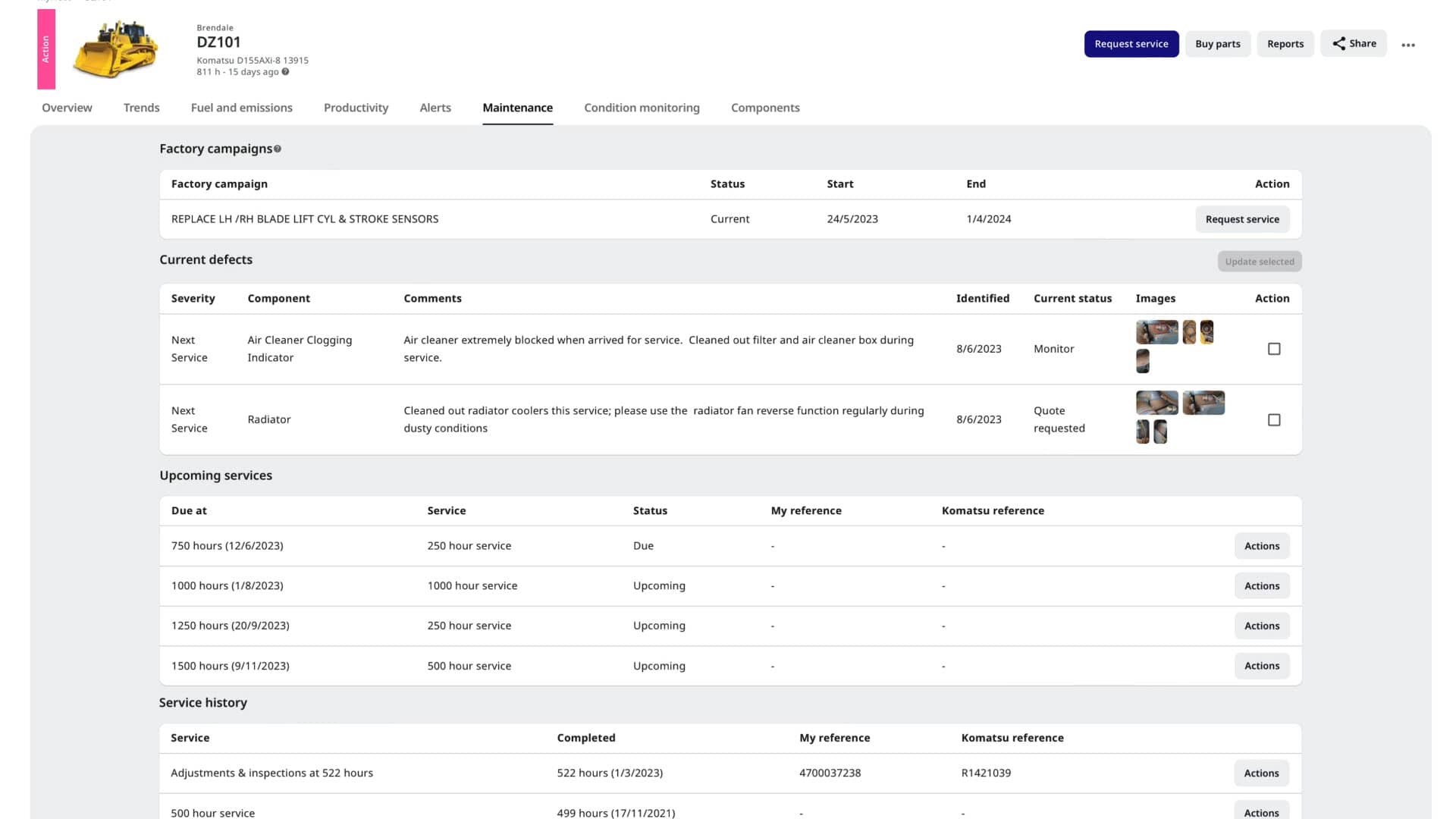Switch to the Fuel and emissions tab
This screenshot has width=1456, height=819.
(241, 108)
